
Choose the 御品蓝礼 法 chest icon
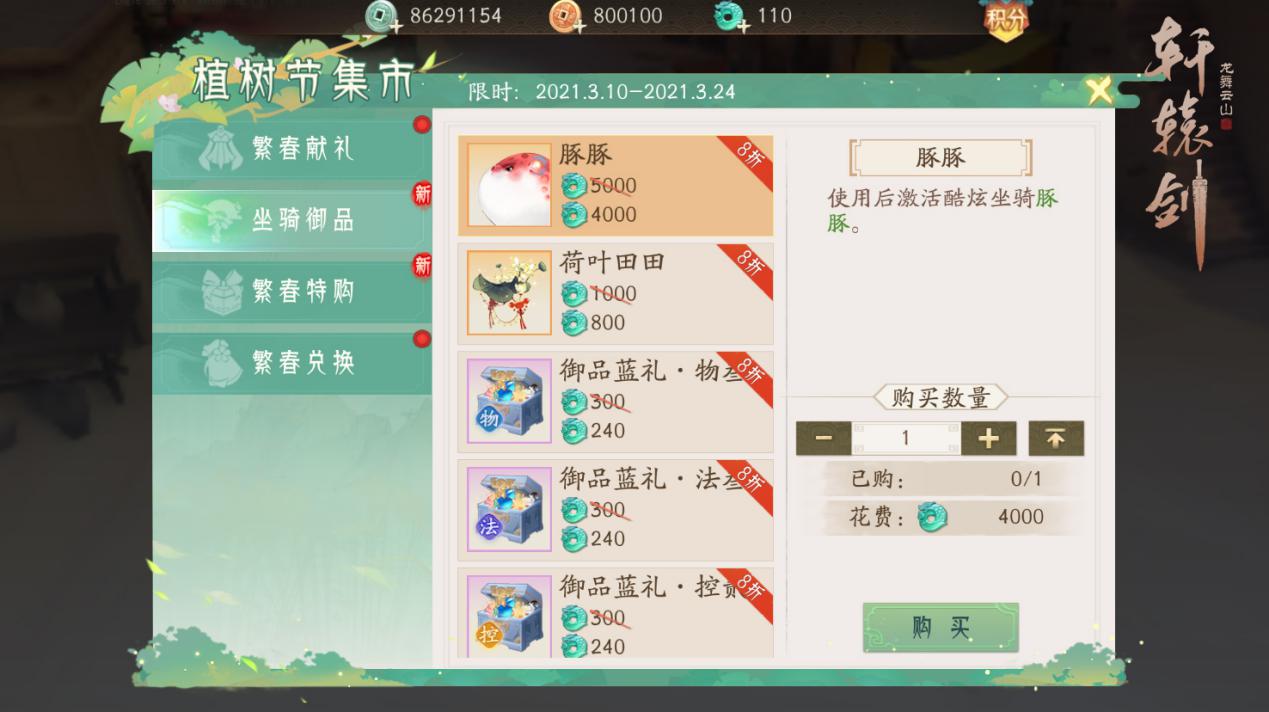click(509, 509)
